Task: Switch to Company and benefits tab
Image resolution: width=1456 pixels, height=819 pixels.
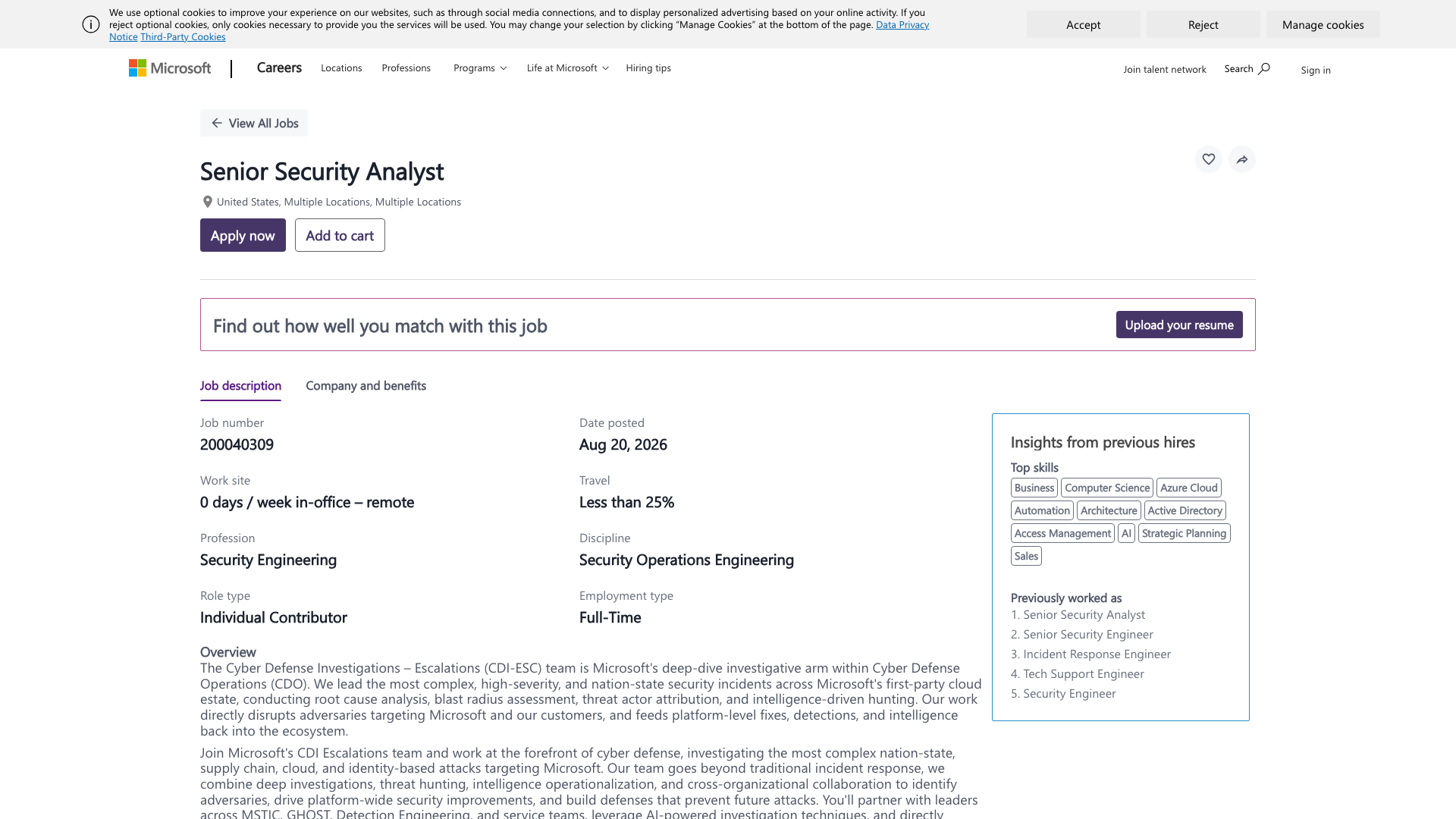Action: 366,386
